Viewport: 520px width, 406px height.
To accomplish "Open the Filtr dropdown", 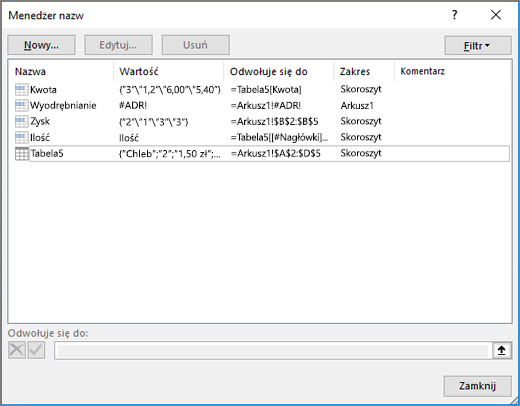I will click(x=478, y=46).
